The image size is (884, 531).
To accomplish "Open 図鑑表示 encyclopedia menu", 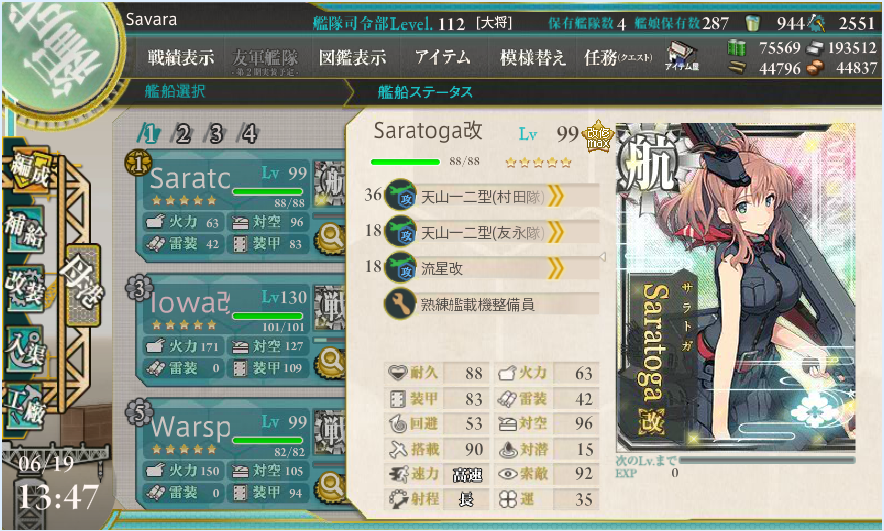I will (x=352, y=57).
